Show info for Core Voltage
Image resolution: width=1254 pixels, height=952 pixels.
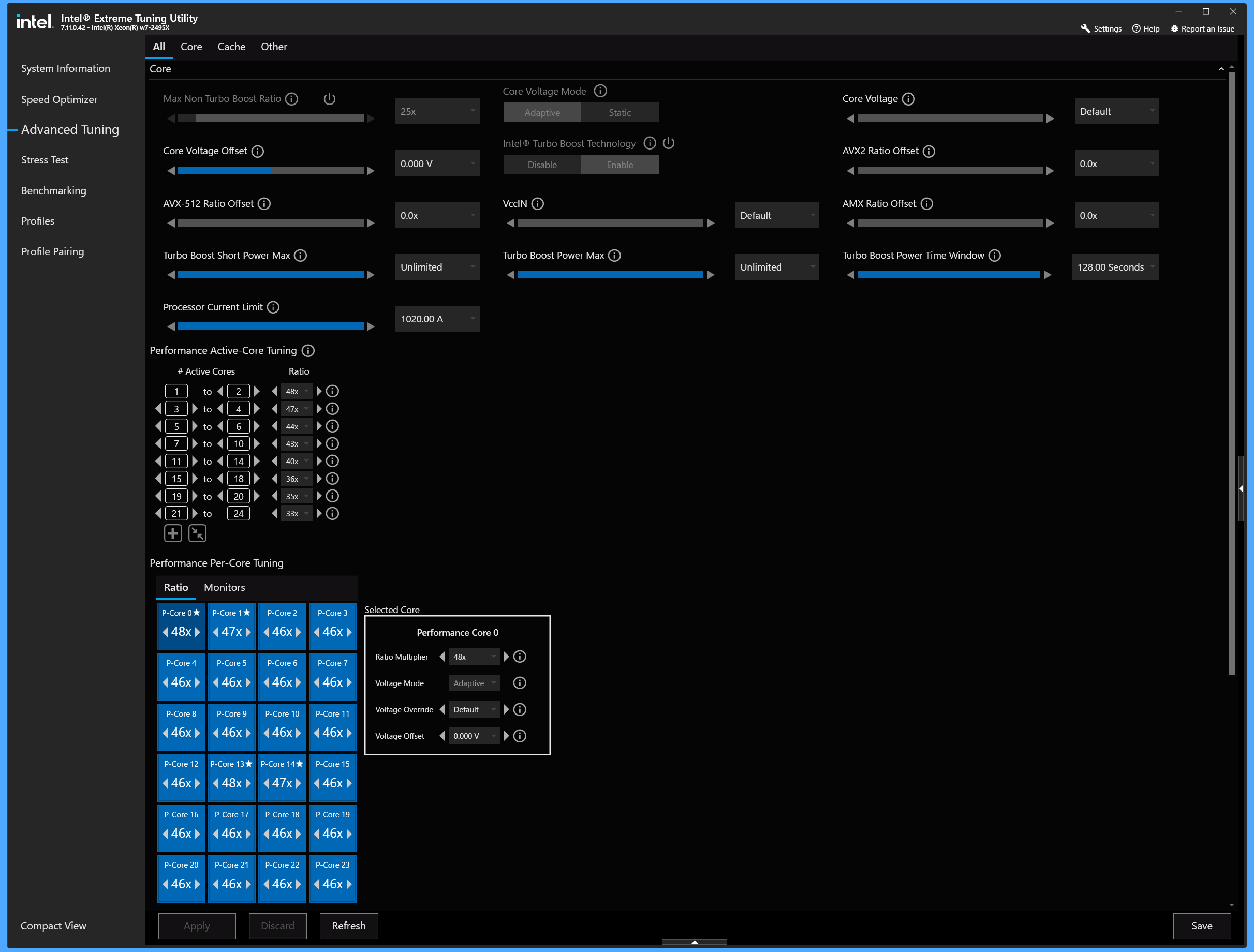908,99
